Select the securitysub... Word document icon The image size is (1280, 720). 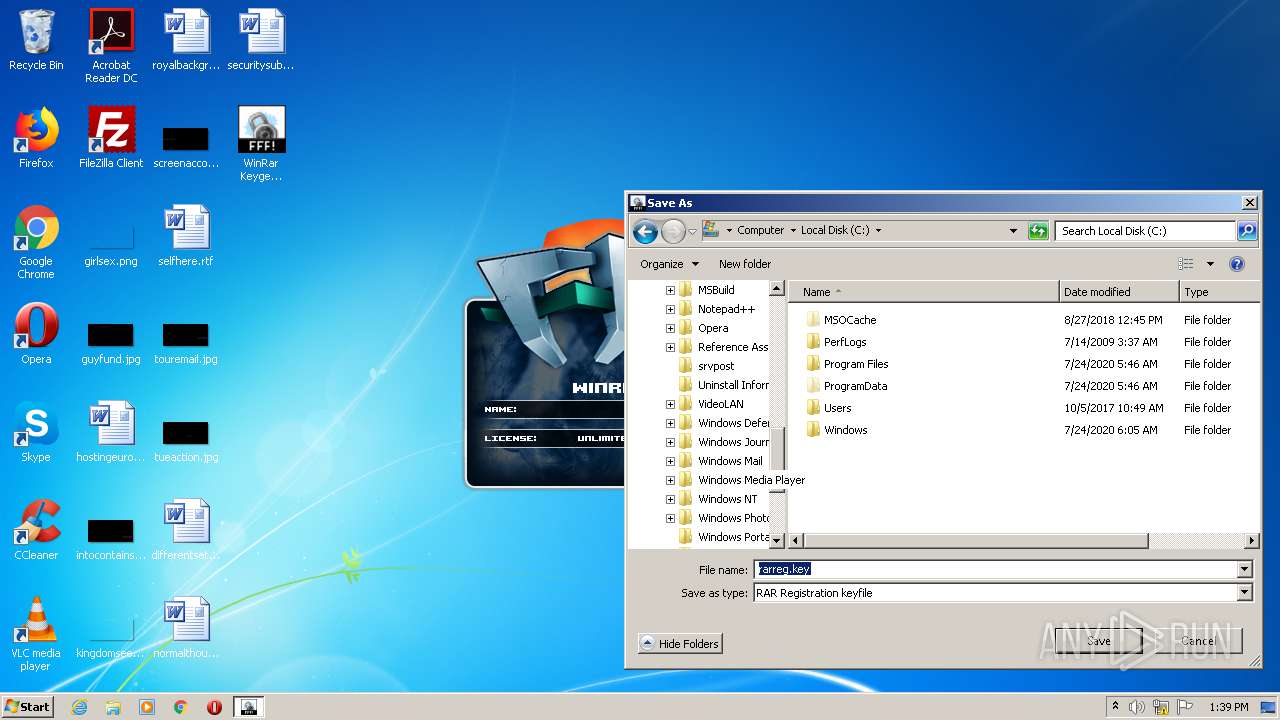tap(261, 40)
